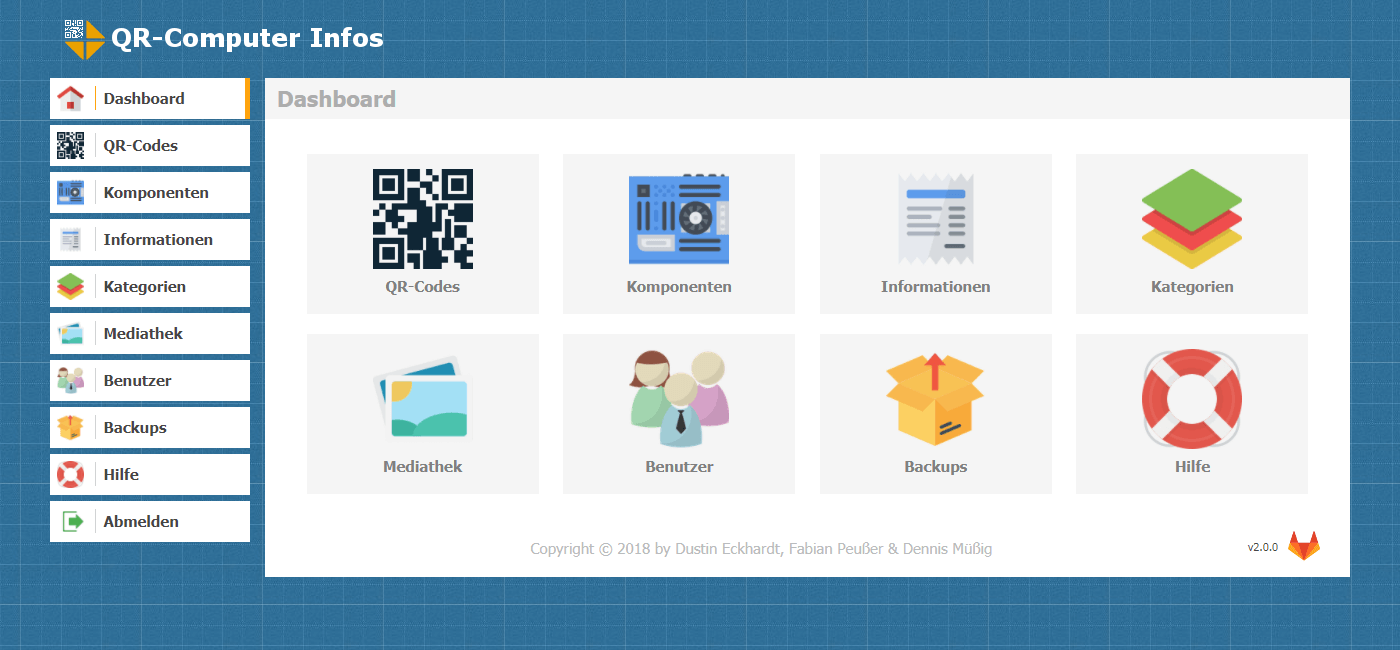Click the motherboard icon beside Komponenten in sidebar

pos(70,193)
